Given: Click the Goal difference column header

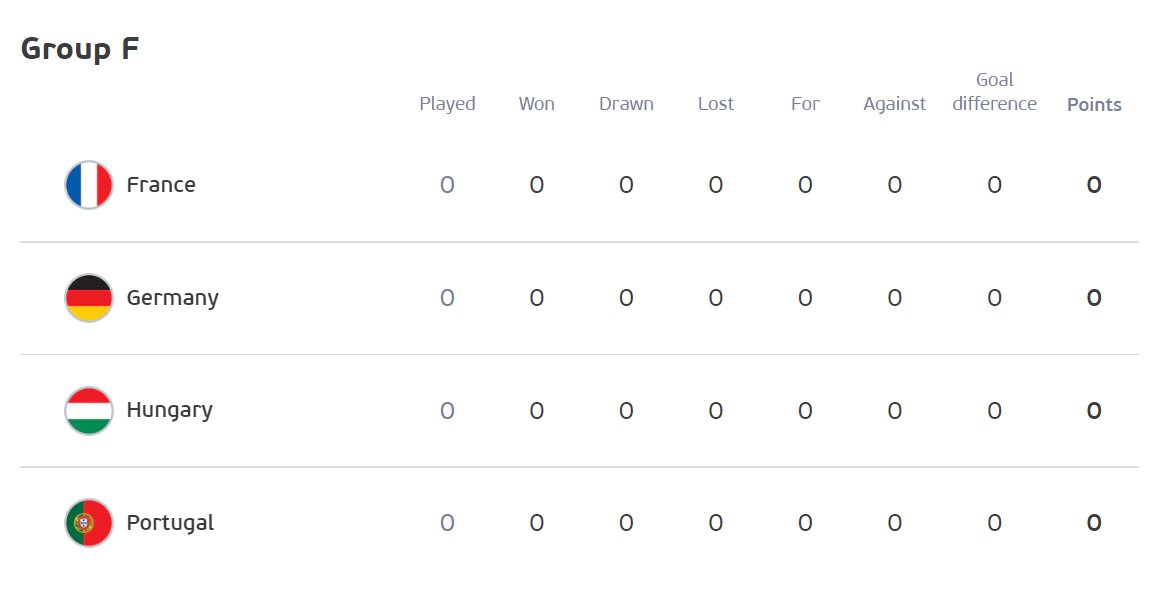Looking at the screenshot, I should [x=994, y=92].
